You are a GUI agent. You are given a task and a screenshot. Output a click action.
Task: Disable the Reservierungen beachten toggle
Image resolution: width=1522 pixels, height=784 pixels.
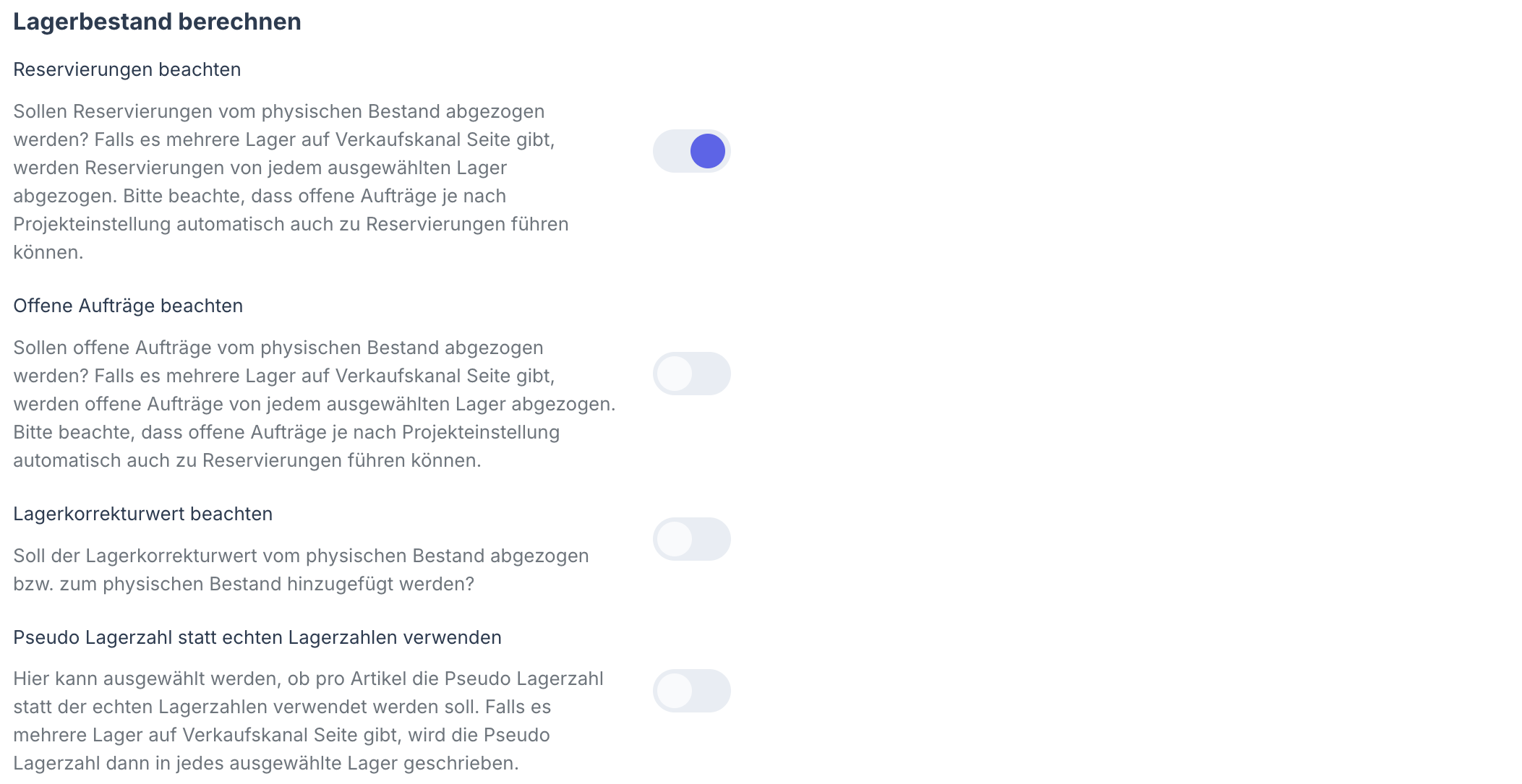pyautogui.click(x=691, y=151)
